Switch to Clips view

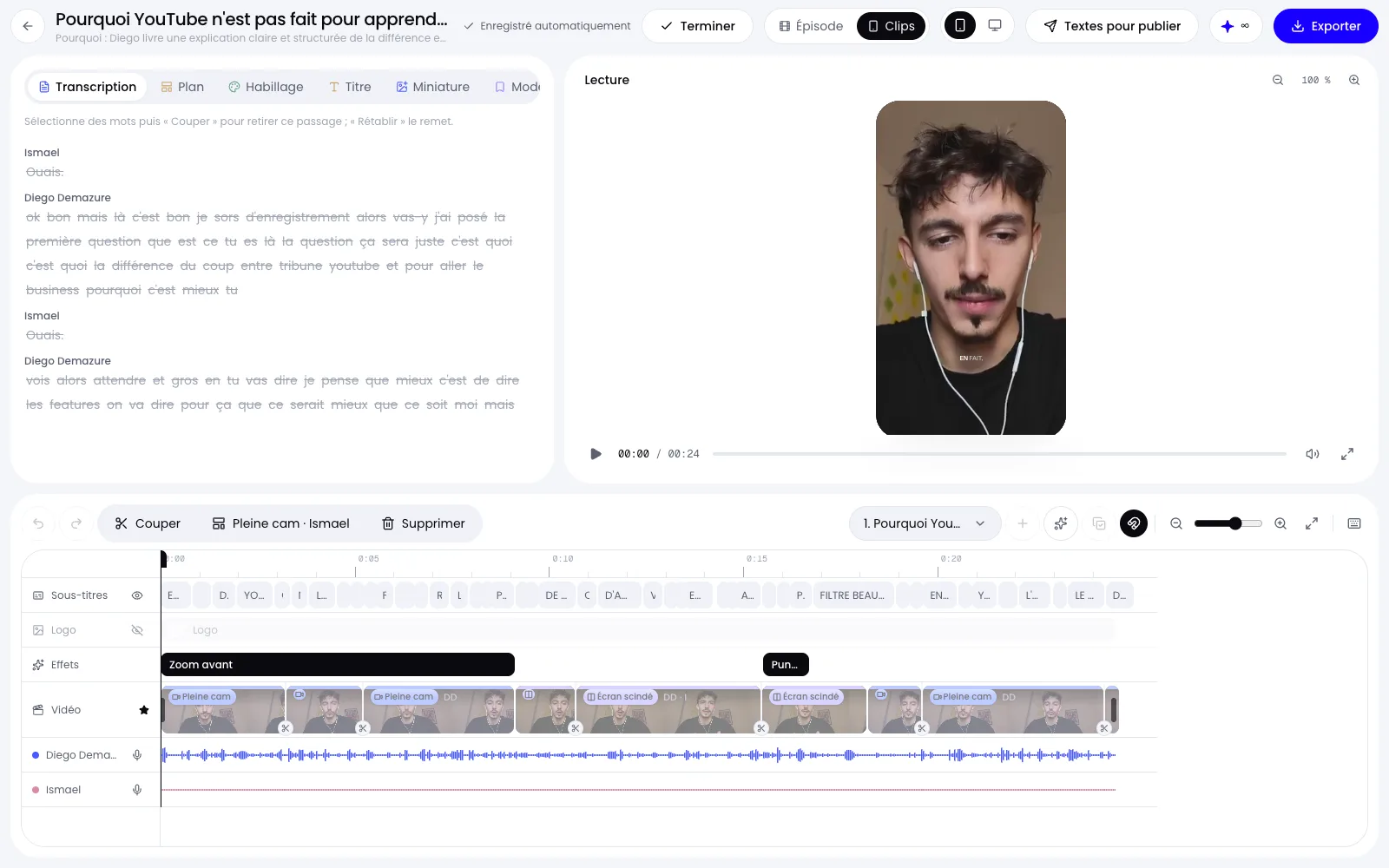pyautogui.click(x=892, y=26)
